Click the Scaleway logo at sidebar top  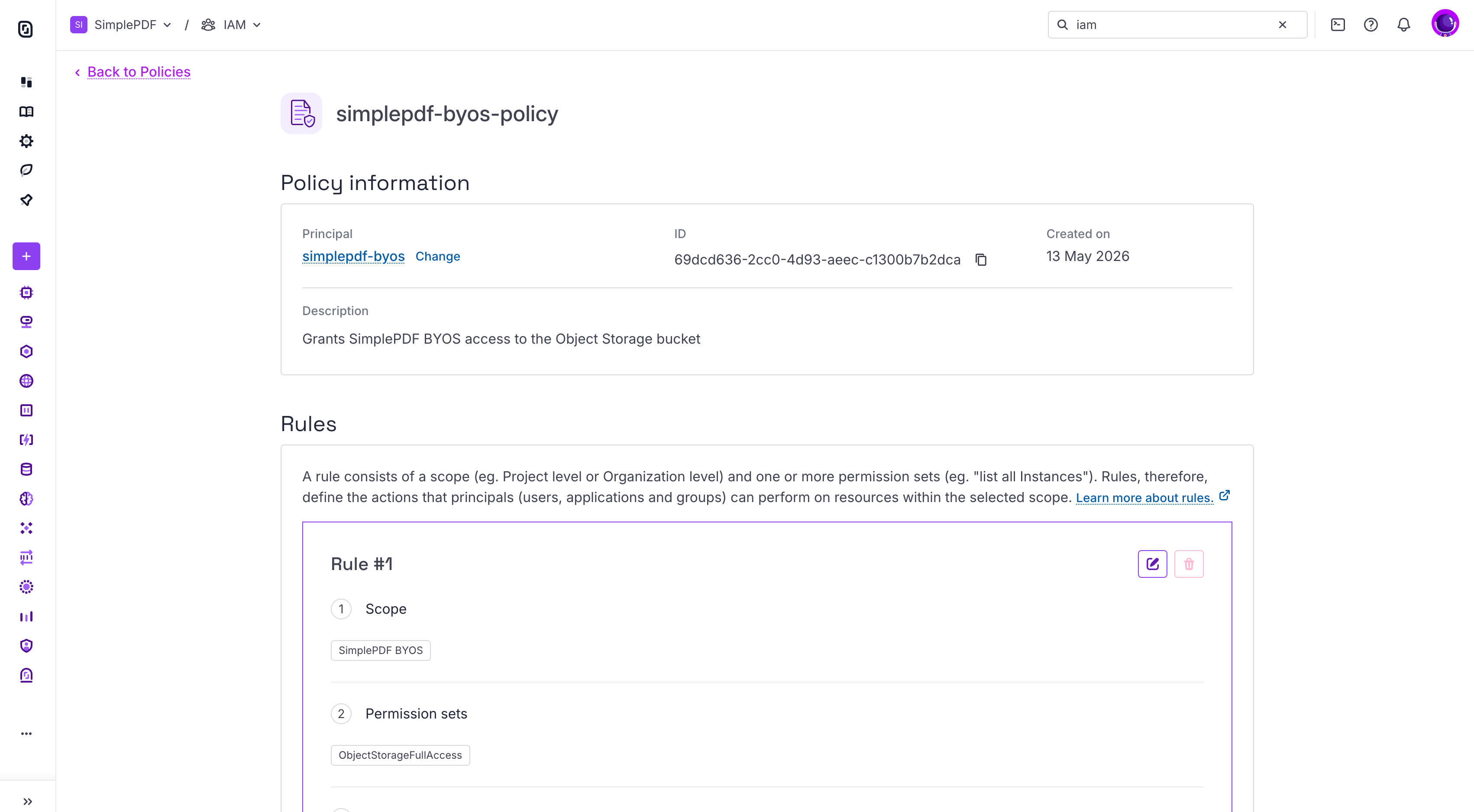click(x=26, y=29)
